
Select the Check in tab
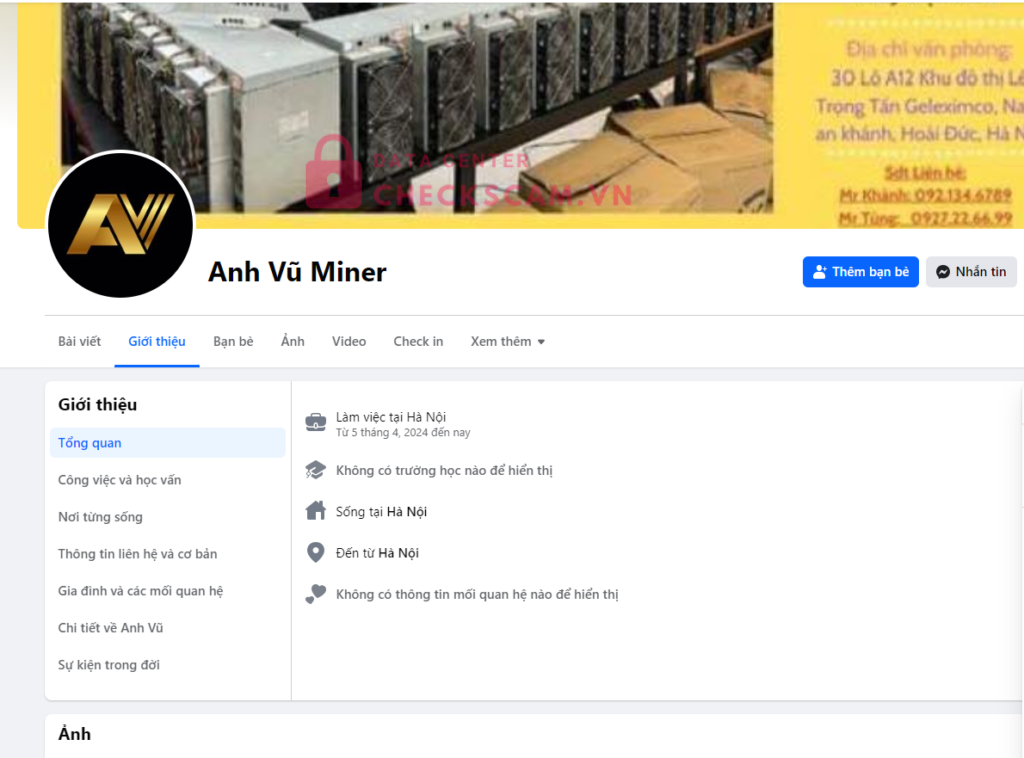418,341
